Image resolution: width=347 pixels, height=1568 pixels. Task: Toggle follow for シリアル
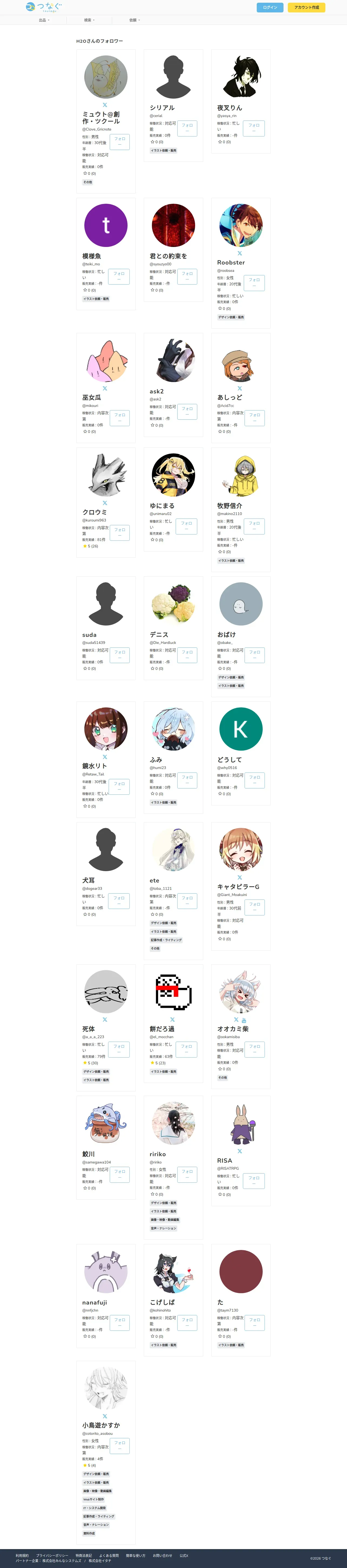pos(187,128)
